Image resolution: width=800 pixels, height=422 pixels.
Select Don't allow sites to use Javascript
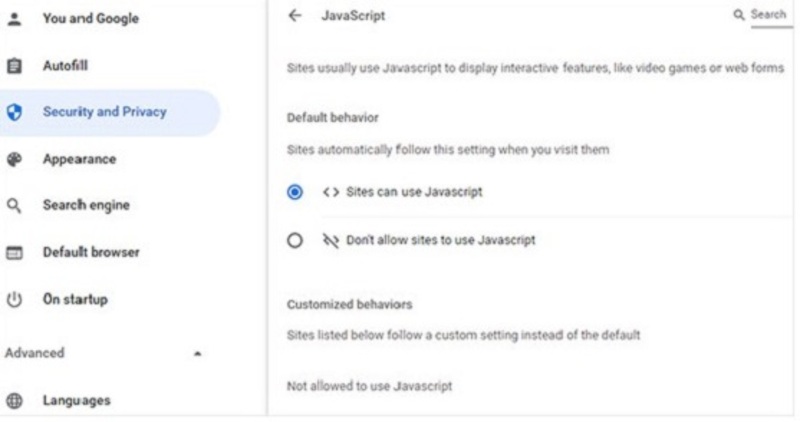(295, 240)
